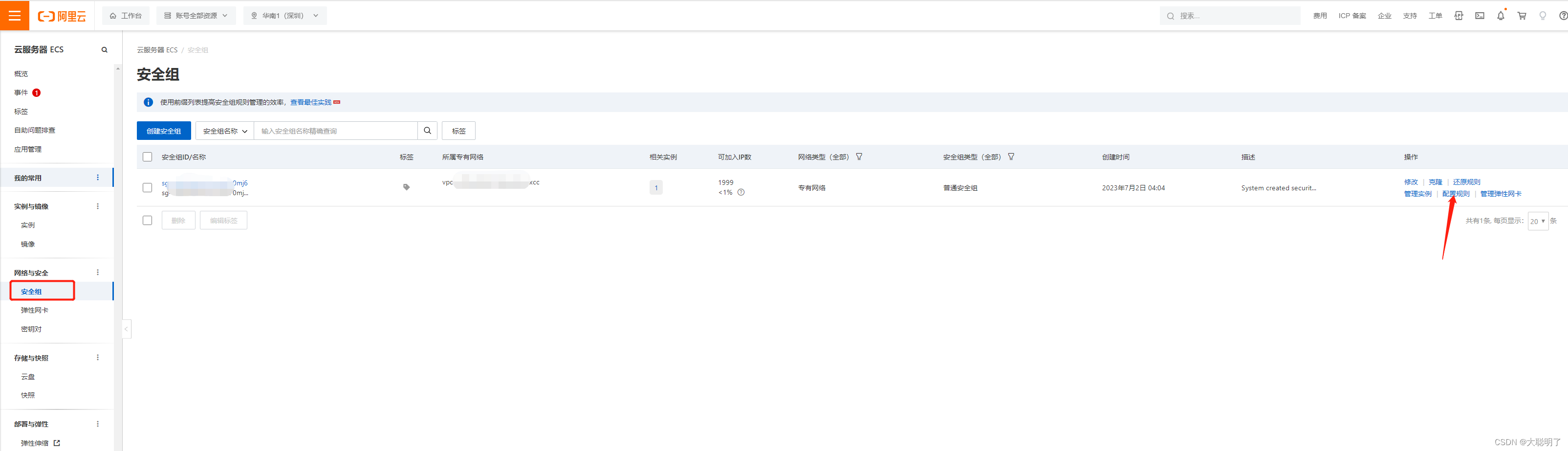Open 工作台 from the top bar
The height and width of the screenshot is (451, 1568).
[x=126, y=16]
